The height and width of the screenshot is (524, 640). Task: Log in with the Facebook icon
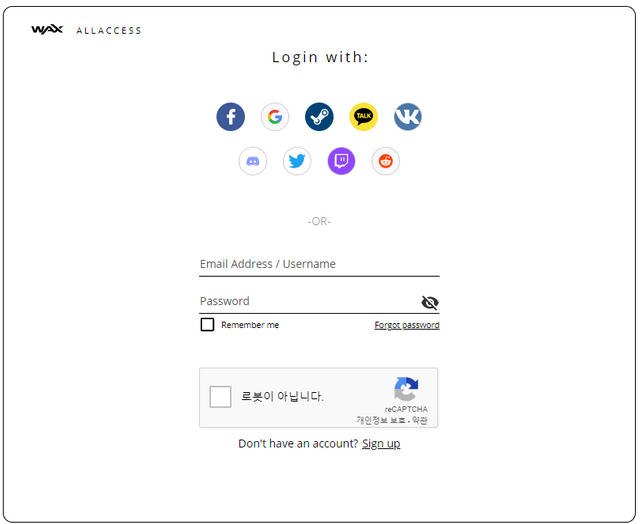coord(231,117)
